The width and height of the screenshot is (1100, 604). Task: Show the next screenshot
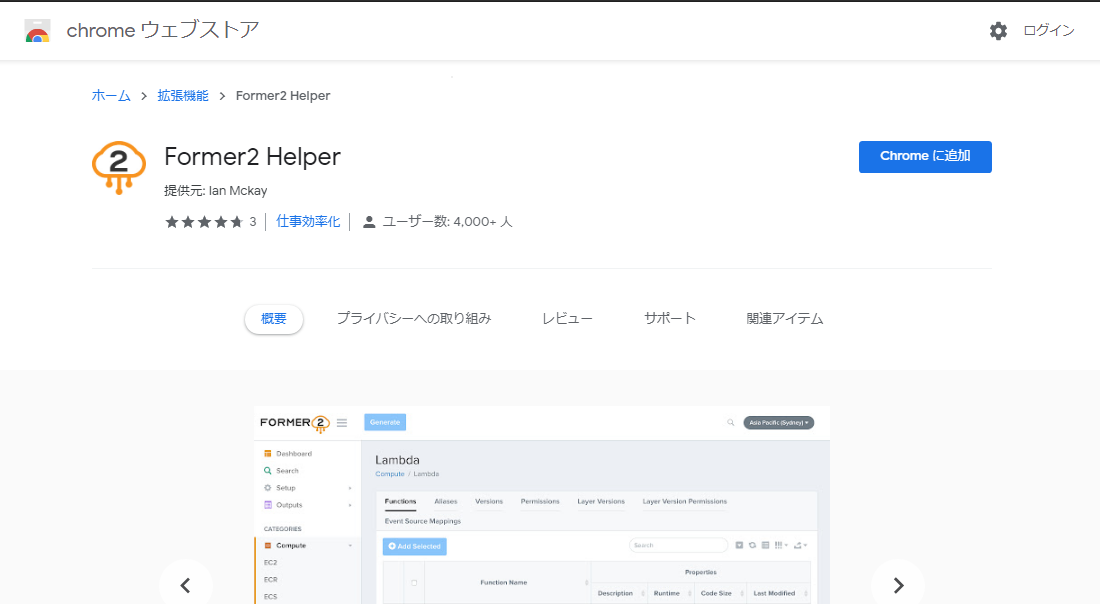[x=898, y=585]
